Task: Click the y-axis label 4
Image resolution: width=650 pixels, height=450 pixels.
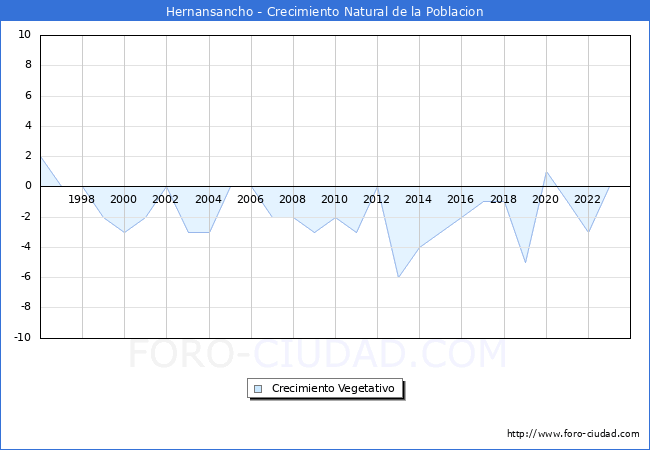Action: point(28,125)
